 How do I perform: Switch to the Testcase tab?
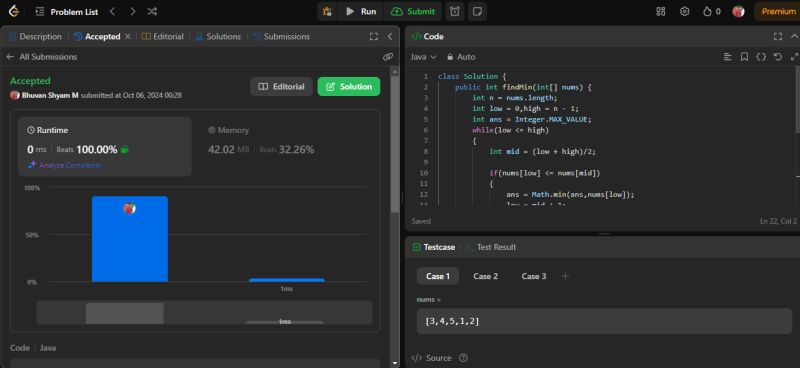[x=433, y=247]
